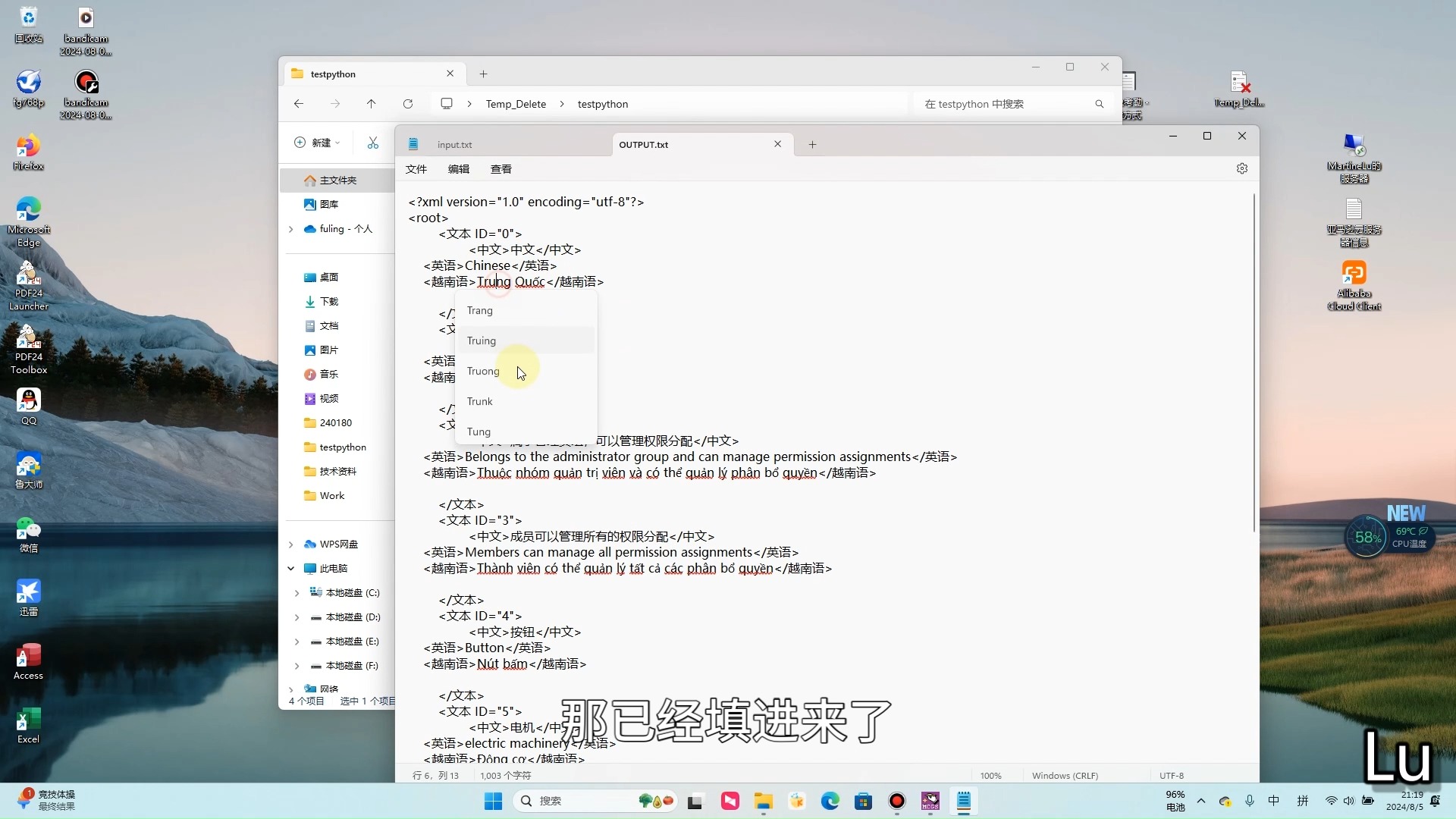The width and height of the screenshot is (1456, 819).
Task: Click the refresh icon in File Explorer
Action: (407, 104)
